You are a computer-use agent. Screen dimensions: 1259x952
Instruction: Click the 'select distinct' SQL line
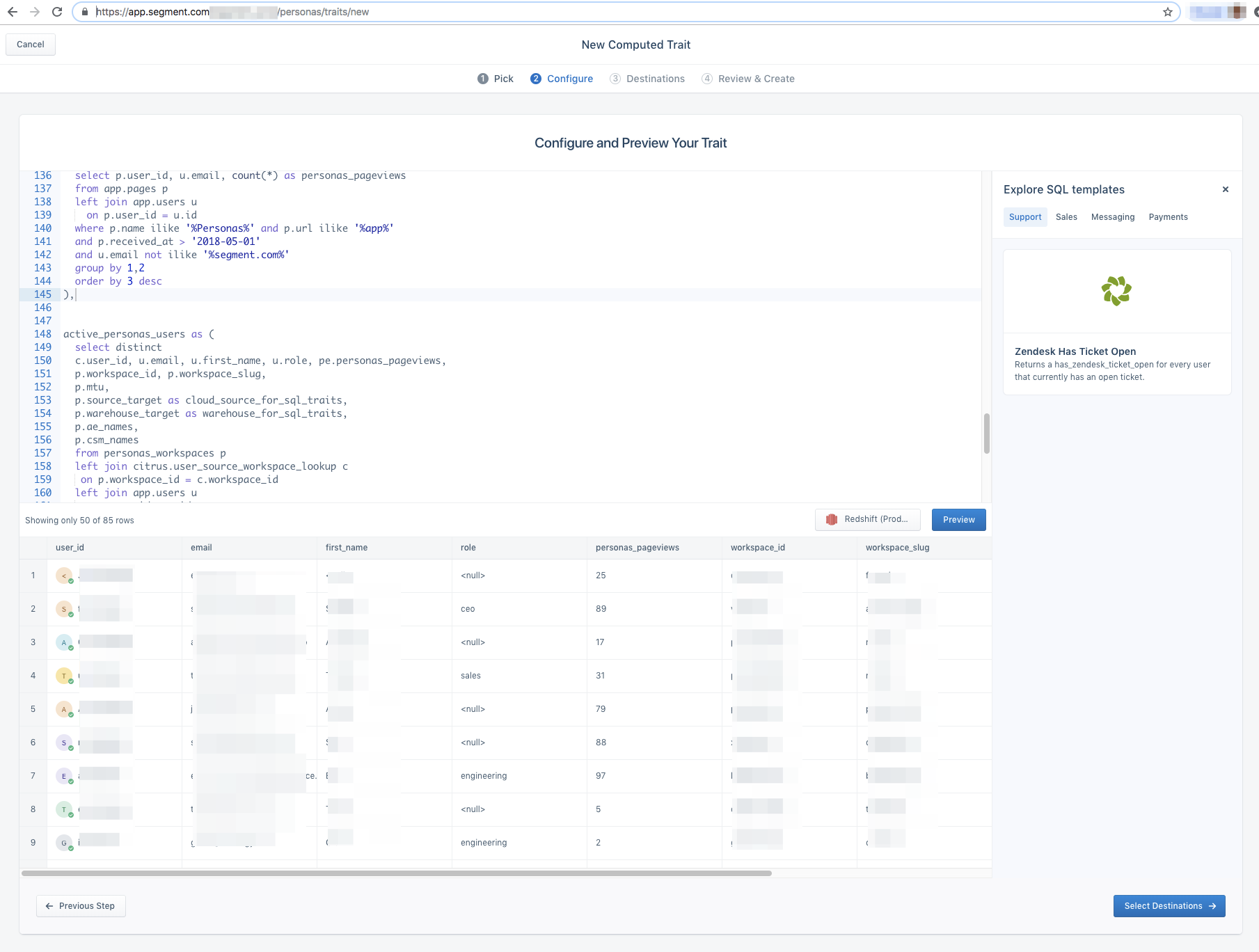118,347
